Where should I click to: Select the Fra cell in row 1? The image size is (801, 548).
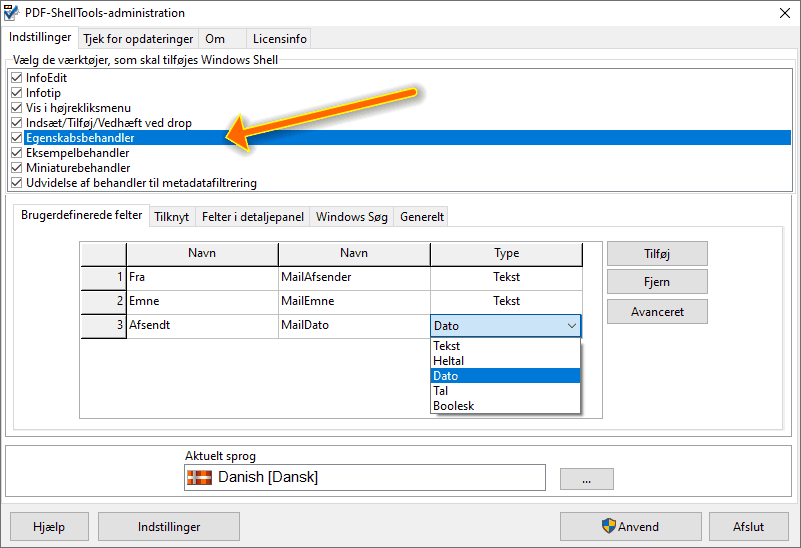[x=202, y=277]
